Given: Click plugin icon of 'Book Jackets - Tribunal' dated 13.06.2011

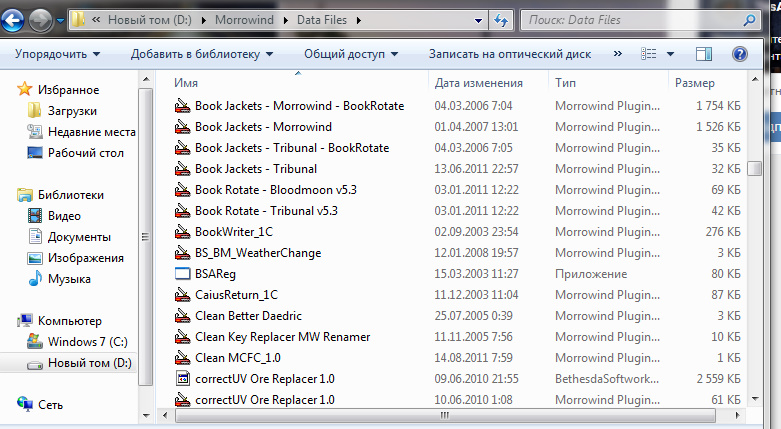Looking at the screenshot, I should pyautogui.click(x=182, y=168).
